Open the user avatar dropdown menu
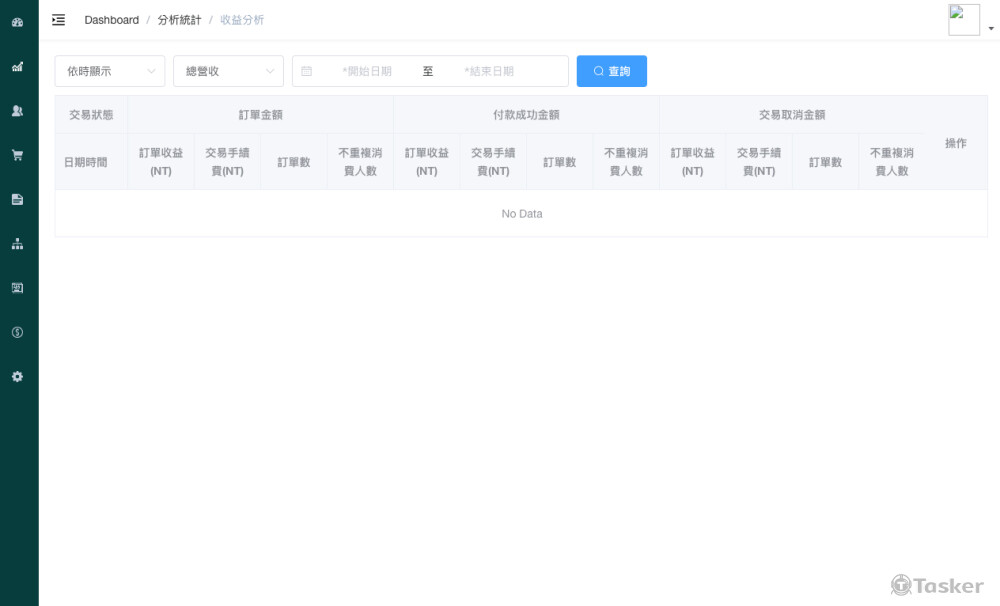Screen dimensions: 1000x606 (970, 21)
